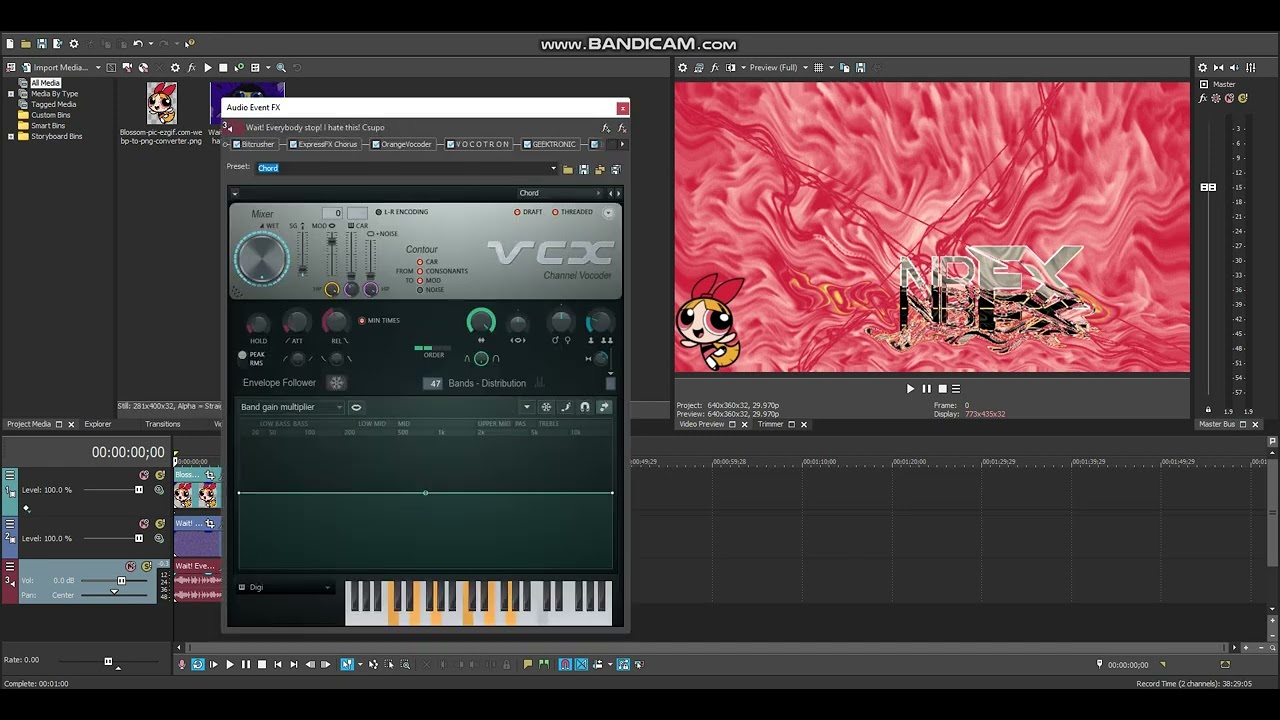Open the undo history dropdown arrow
Screen dimensions: 1280x720
click(149, 44)
